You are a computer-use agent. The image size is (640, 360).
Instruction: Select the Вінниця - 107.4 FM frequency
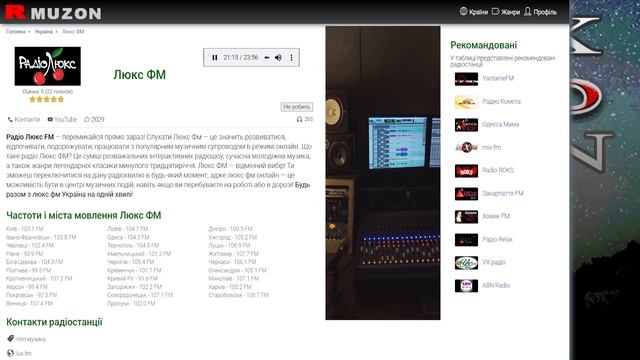coord(29,304)
